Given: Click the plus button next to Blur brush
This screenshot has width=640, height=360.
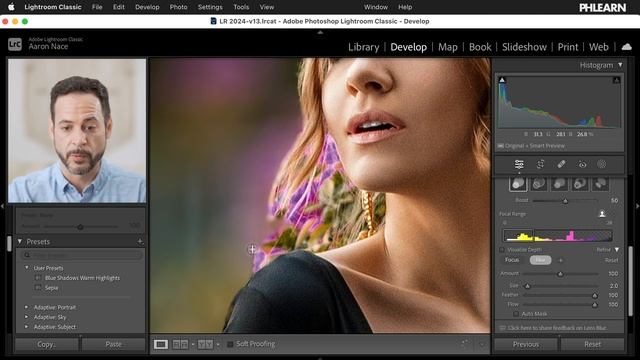Looking at the screenshot, I should [560, 260].
